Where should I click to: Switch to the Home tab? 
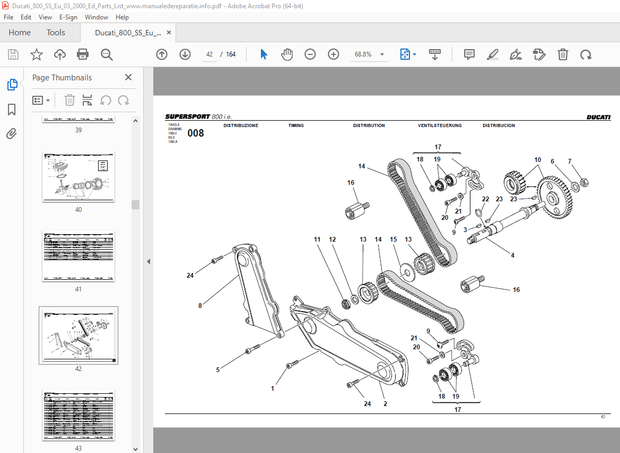[19, 32]
